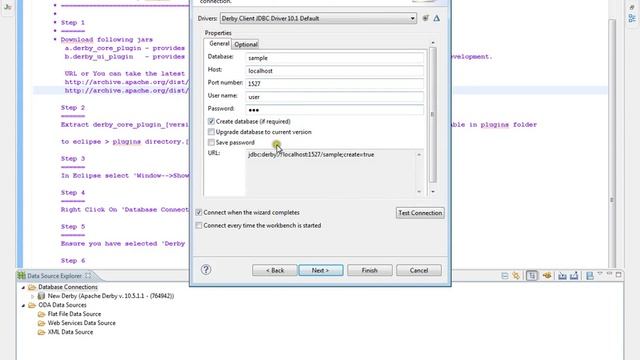Image resolution: width=640 pixels, height=360 pixels.
Task: Click the blue scrapbook icon in Explorer toolbar
Action: click(x=589, y=276)
